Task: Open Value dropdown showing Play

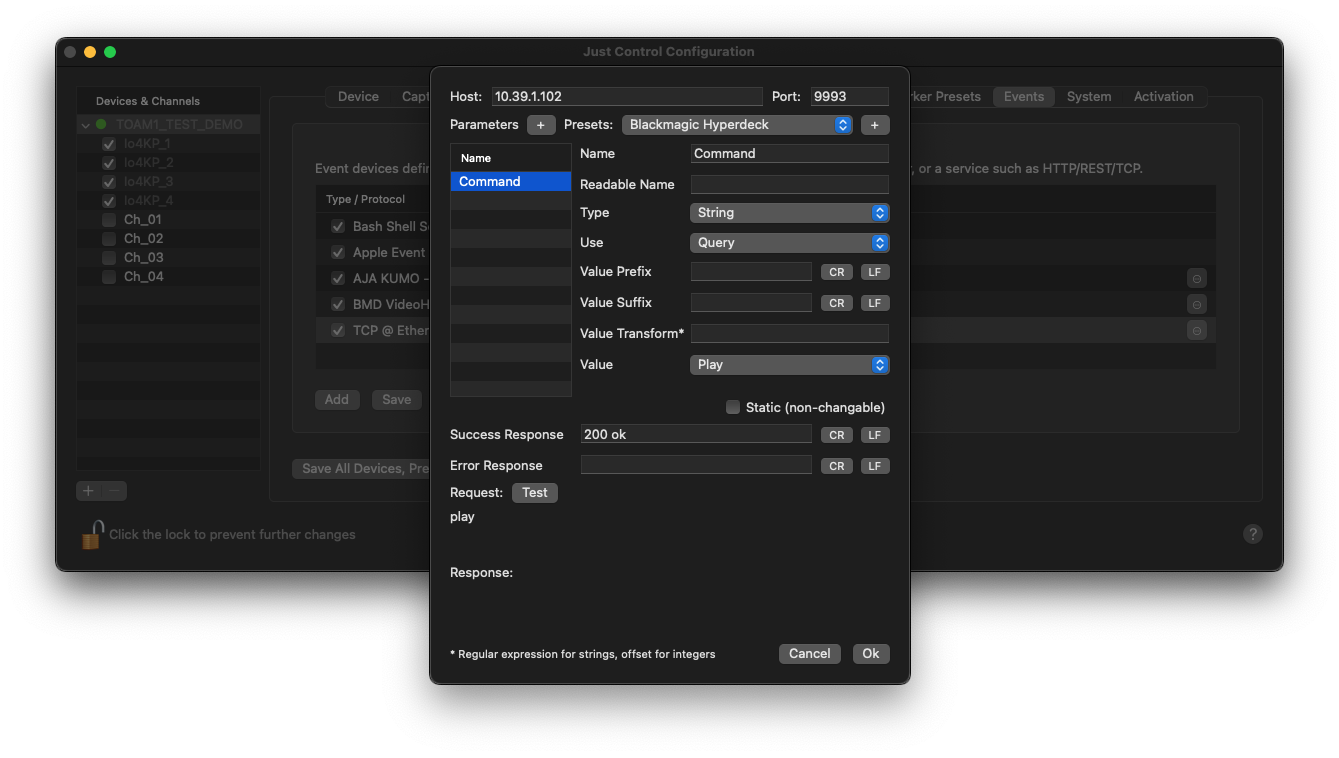Action: [789, 365]
